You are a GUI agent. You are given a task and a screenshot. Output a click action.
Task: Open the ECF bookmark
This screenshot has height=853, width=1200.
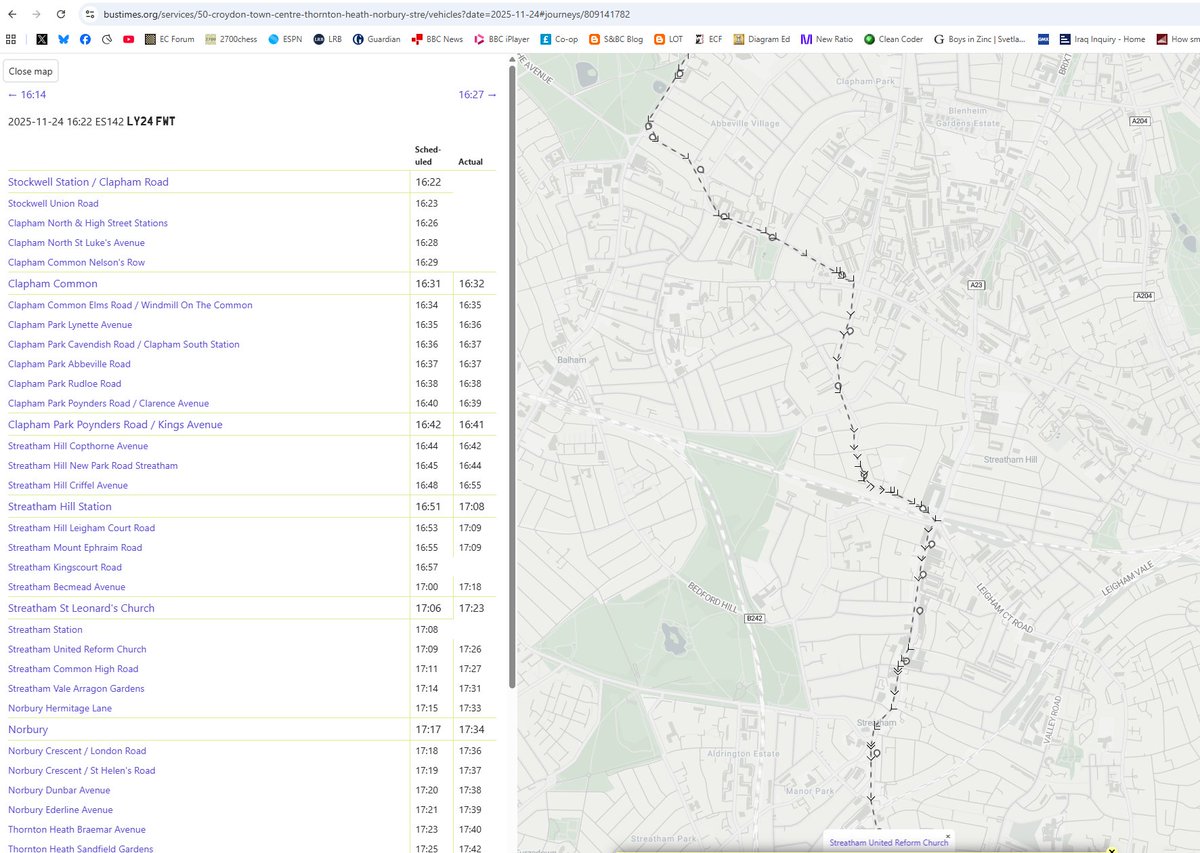coord(709,39)
